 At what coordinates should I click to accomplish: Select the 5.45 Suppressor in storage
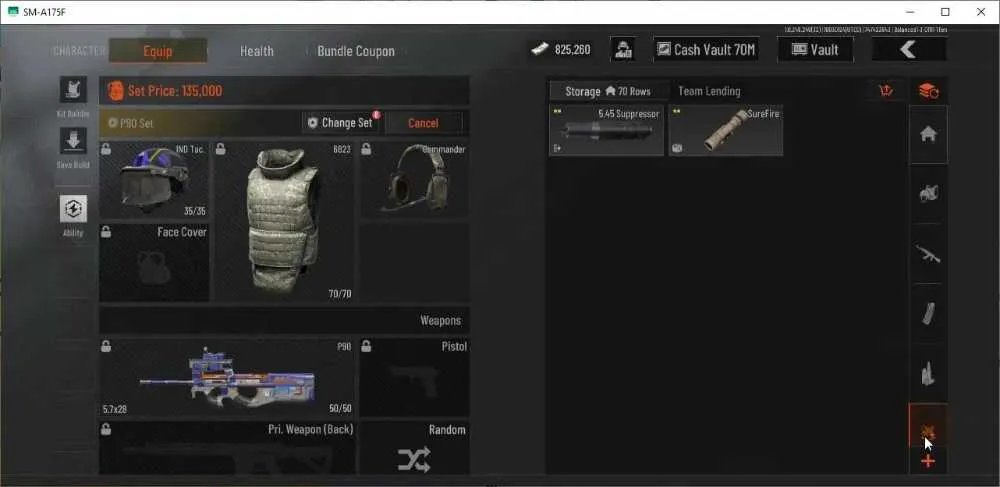pos(606,130)
